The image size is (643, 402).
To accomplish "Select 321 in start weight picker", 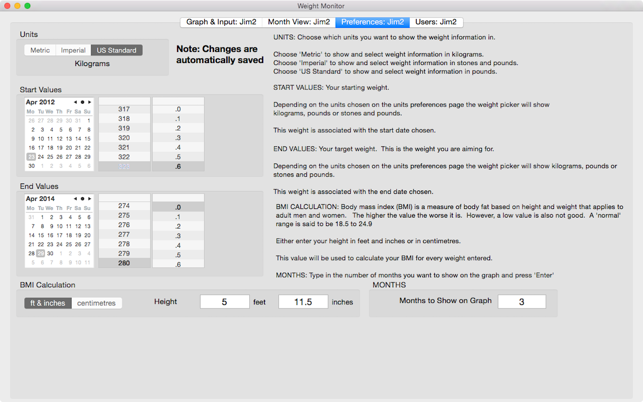I will tap(124, 147).
